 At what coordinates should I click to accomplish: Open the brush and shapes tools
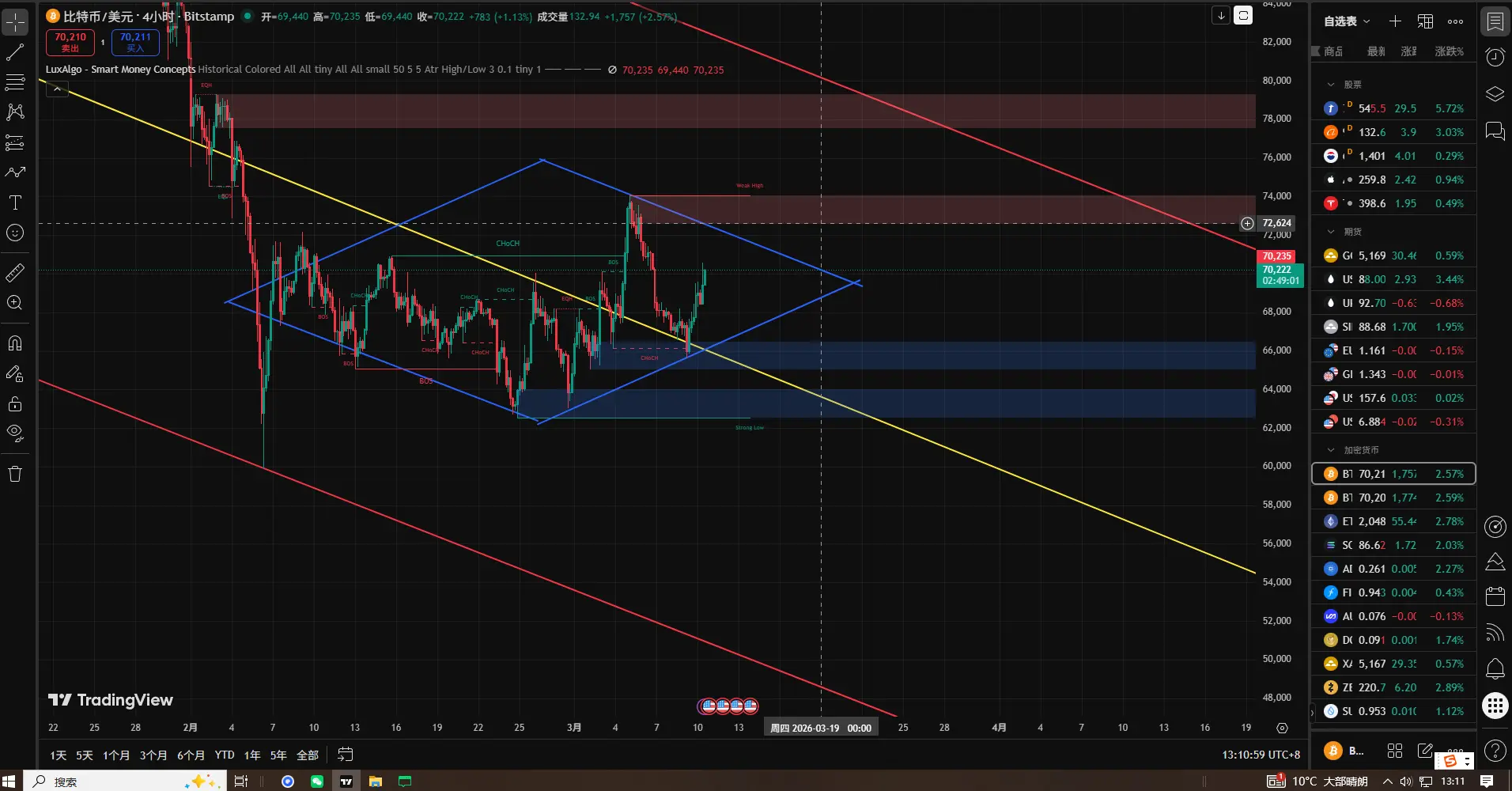[x=15, y=172]
